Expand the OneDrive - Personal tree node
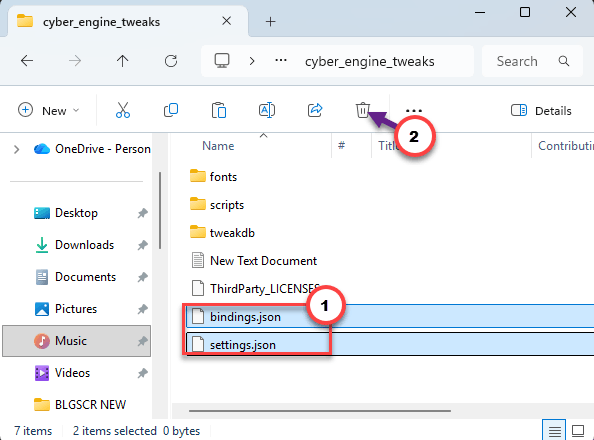The width and height of the screenshot is (594, 440). click(16, 149)
